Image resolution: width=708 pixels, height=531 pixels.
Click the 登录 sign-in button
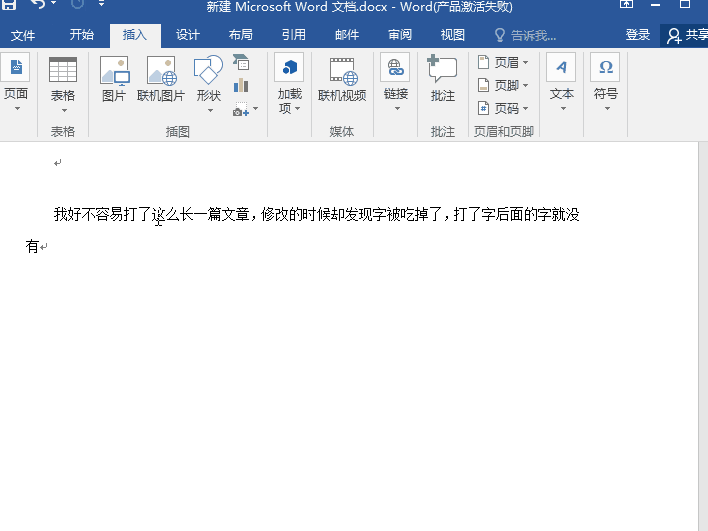click(638, 35)
